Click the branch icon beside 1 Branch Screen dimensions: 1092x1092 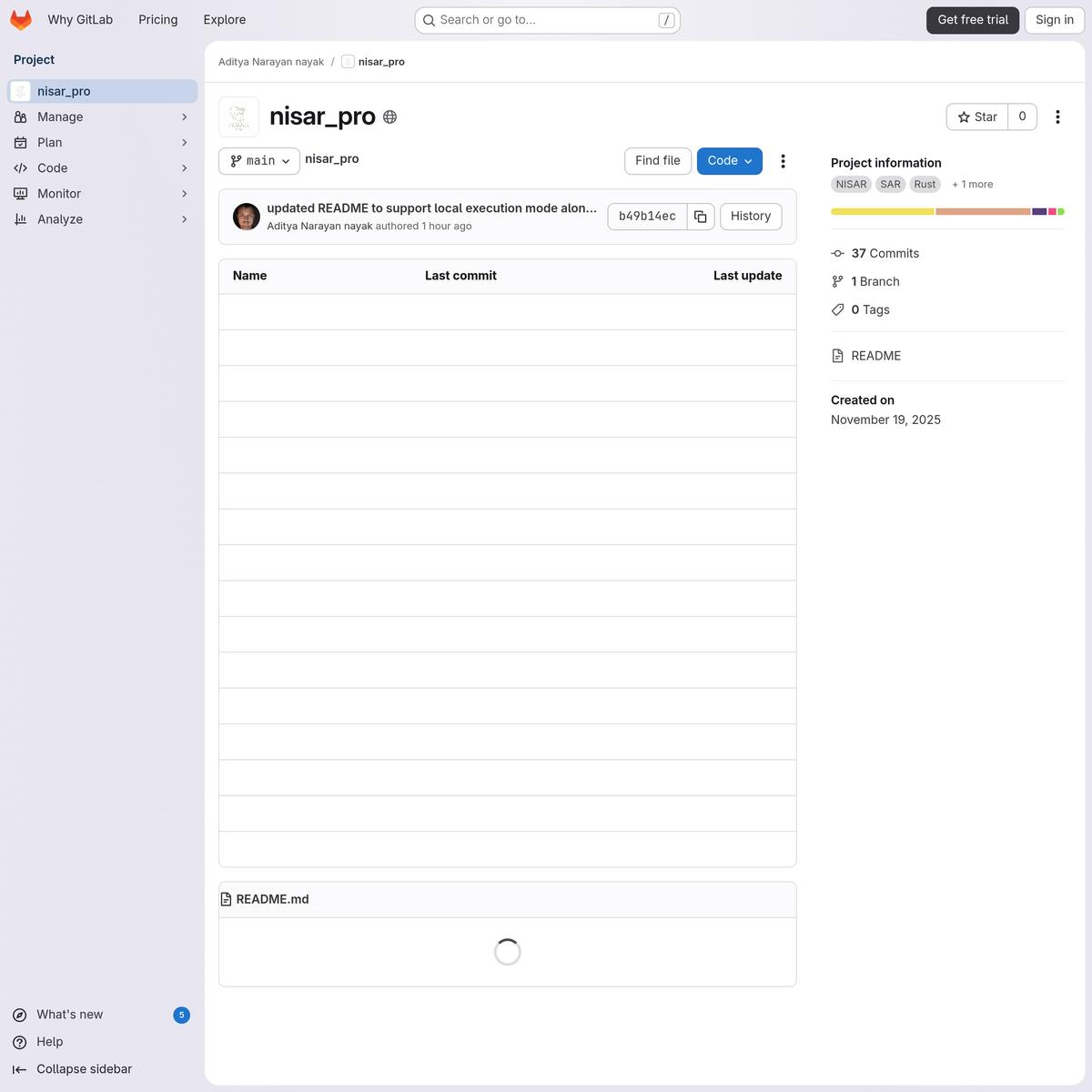tap(838, 282)
